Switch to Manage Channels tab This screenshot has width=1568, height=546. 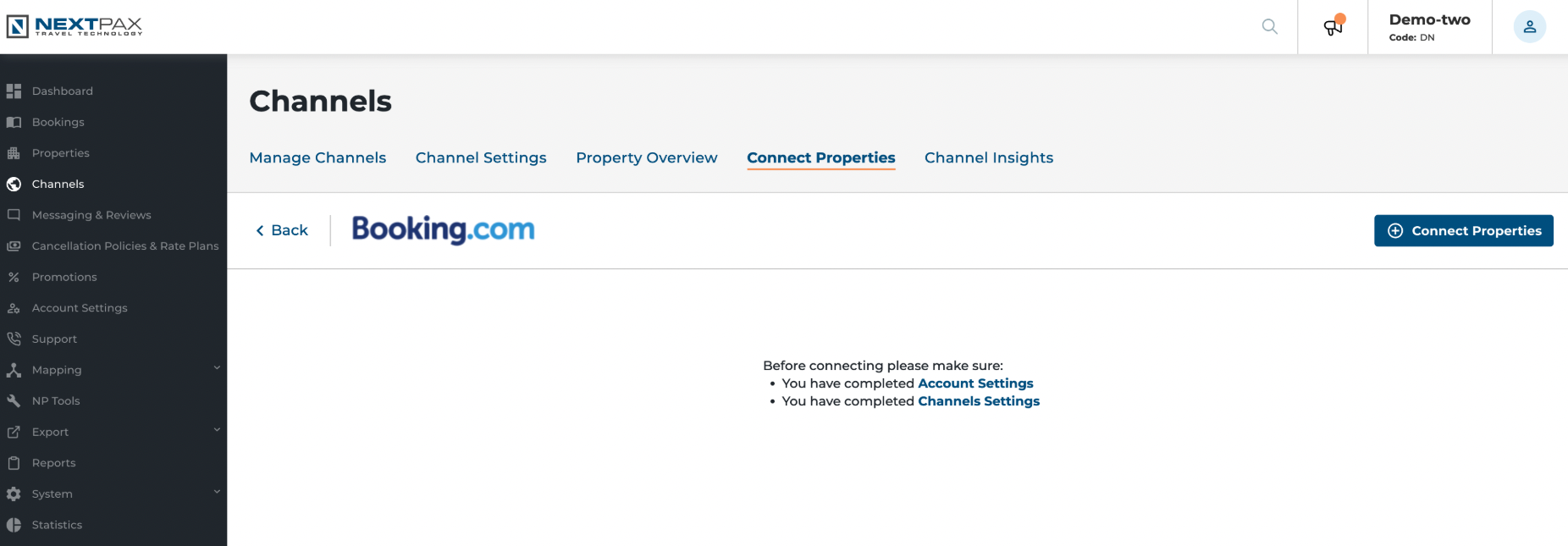pos(317,157)
